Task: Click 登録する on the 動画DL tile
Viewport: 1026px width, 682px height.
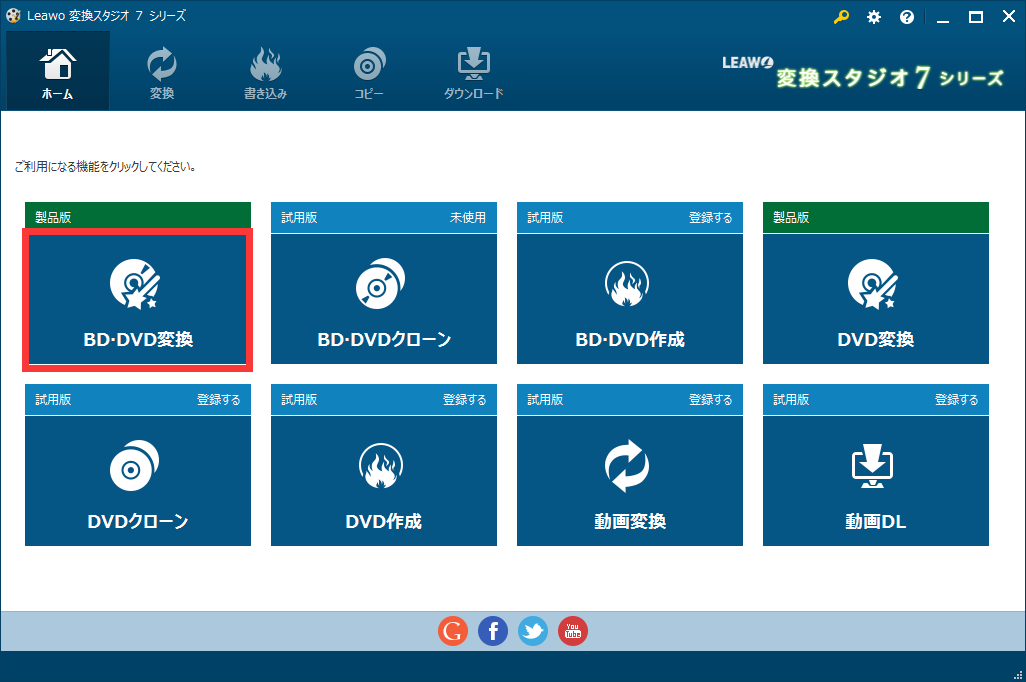Action: coord(956,399)
